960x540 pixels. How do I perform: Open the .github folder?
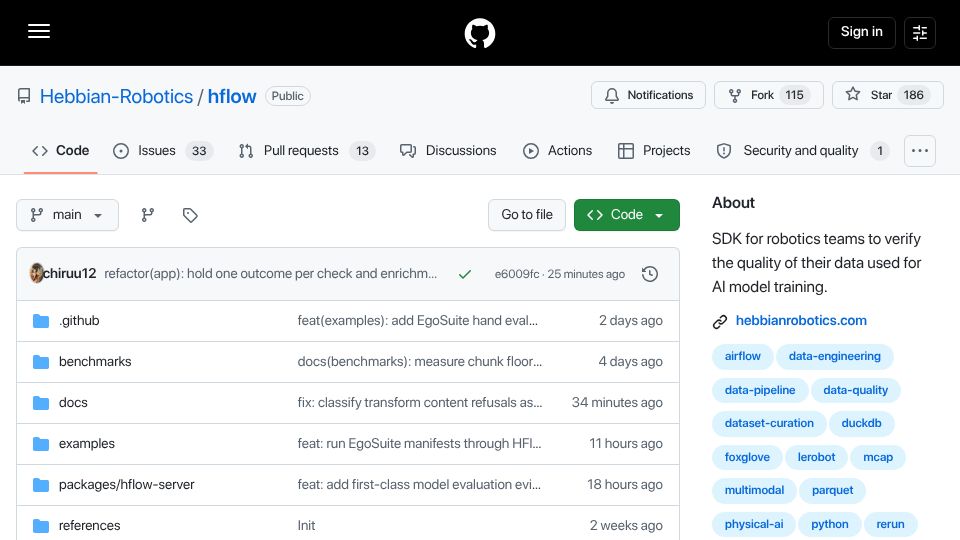point(79,321)
